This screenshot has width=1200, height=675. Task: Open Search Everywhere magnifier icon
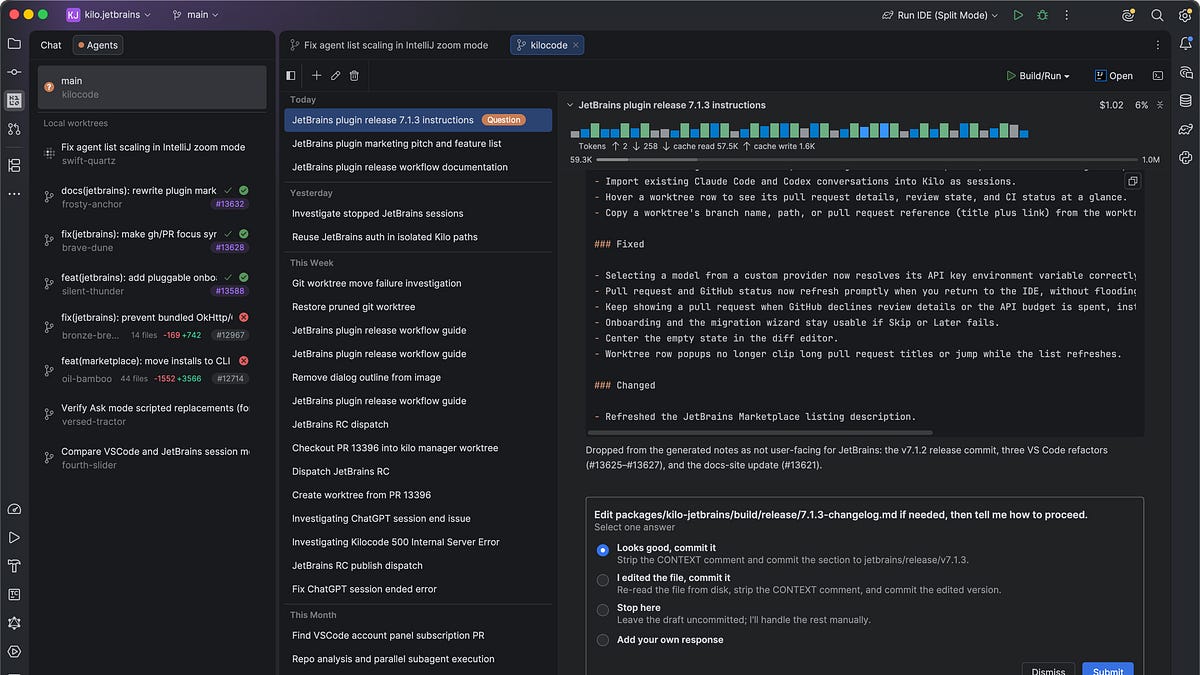coord(1157,15)
